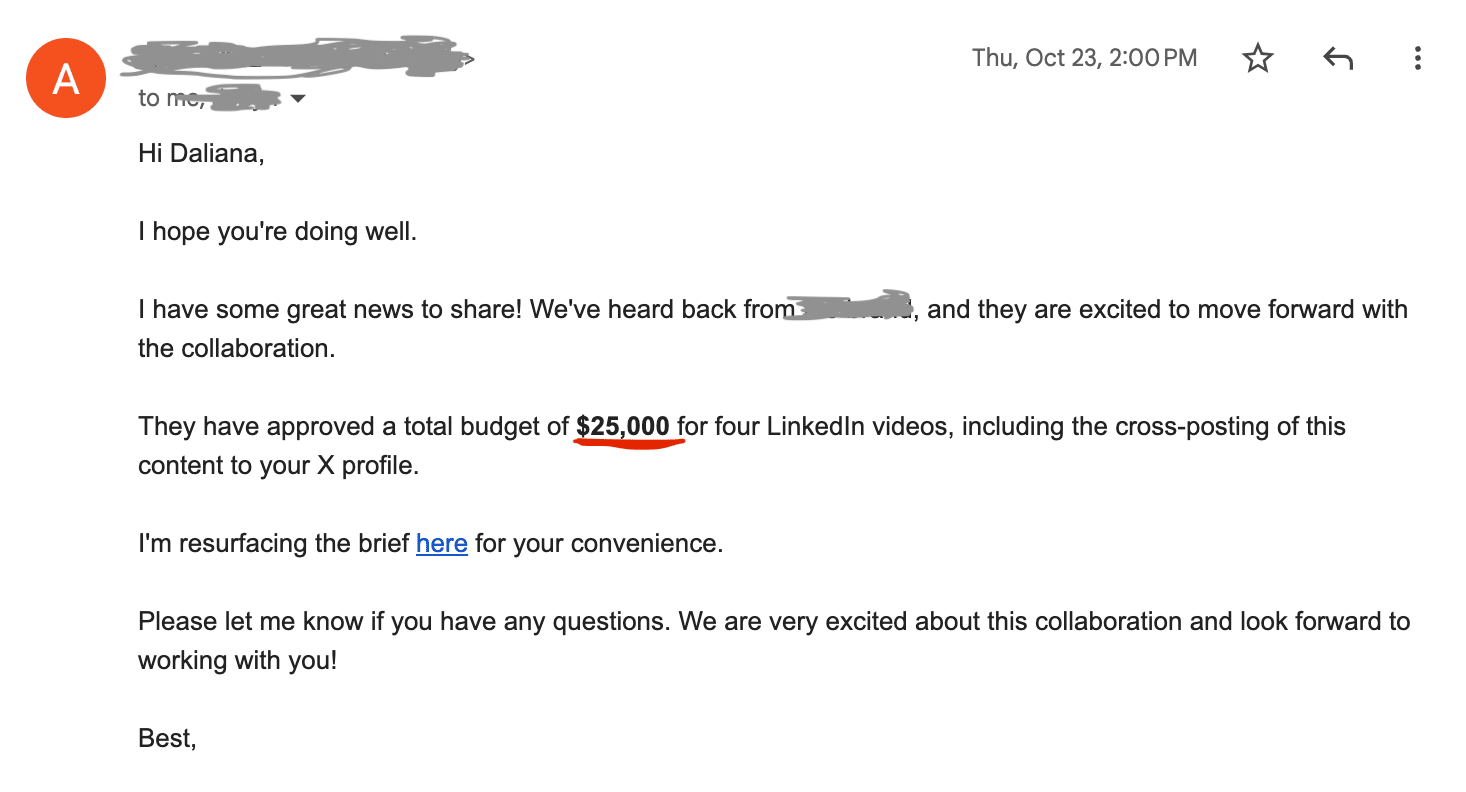The width and height of the screenshot is (1466, 792).
Task: Open the three-dot more options menu
Action: [1417, 59]
